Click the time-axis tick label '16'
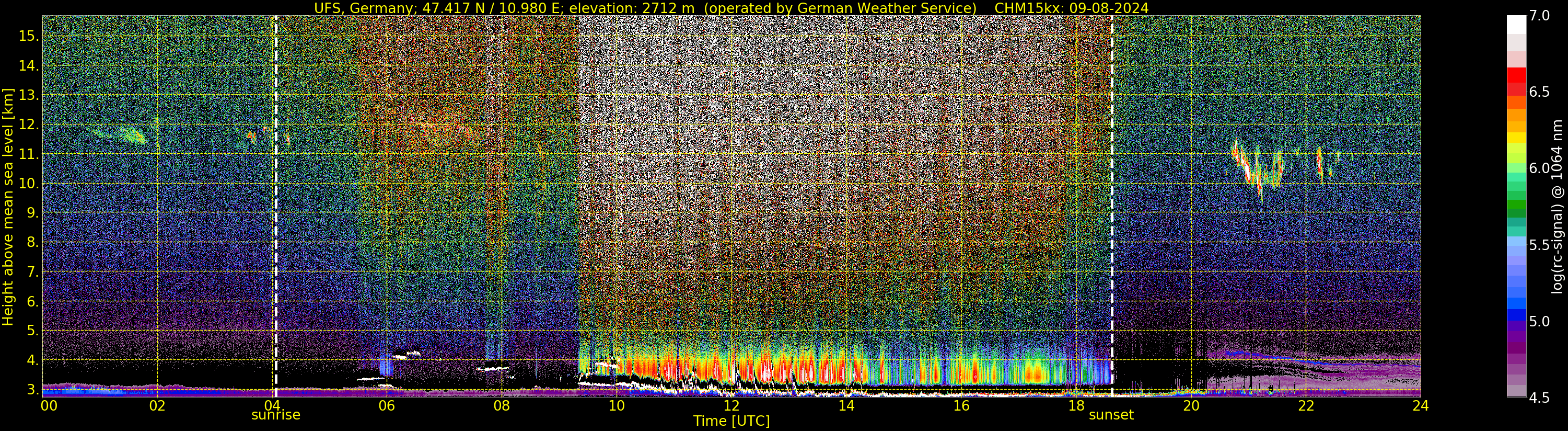The height and width of the screenshot is (431, 1568). (x=961, y=405)
